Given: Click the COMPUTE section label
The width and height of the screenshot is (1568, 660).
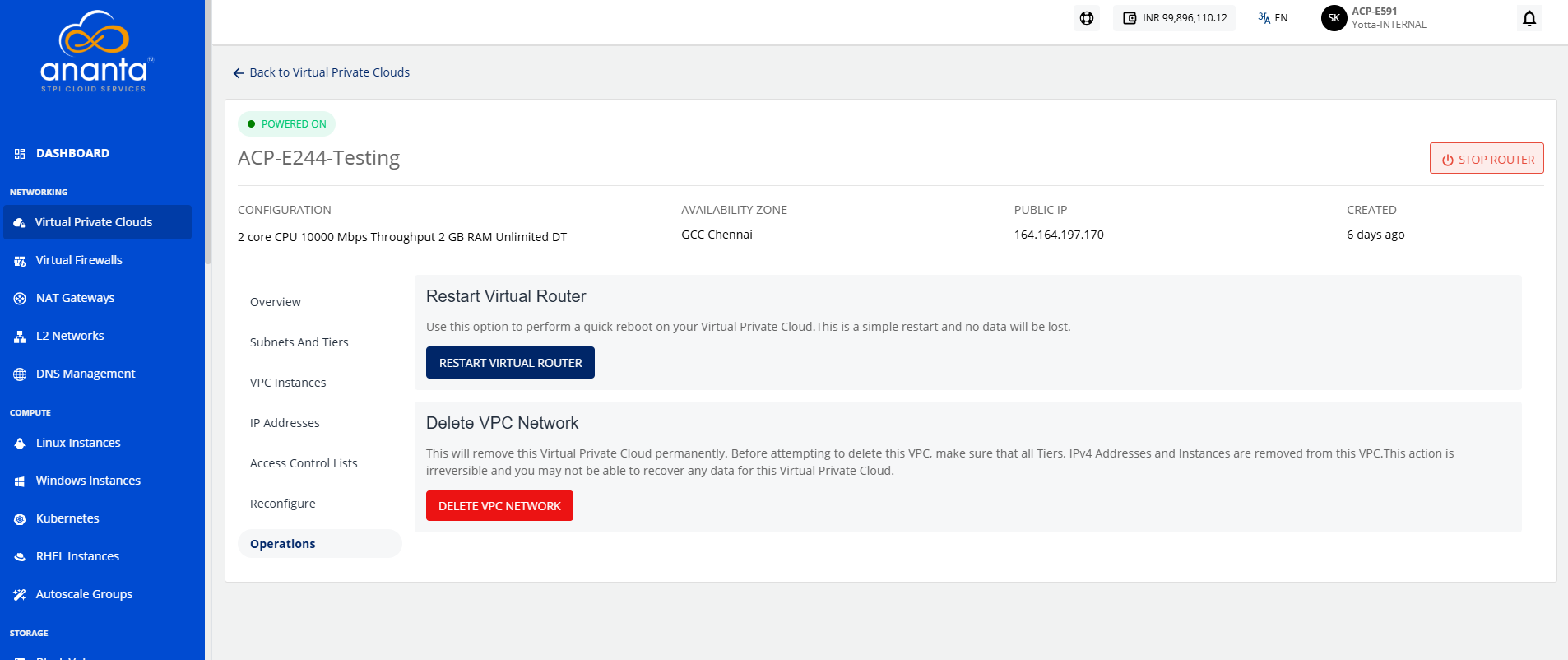Looking at the screenshot, I should (30, 413).
